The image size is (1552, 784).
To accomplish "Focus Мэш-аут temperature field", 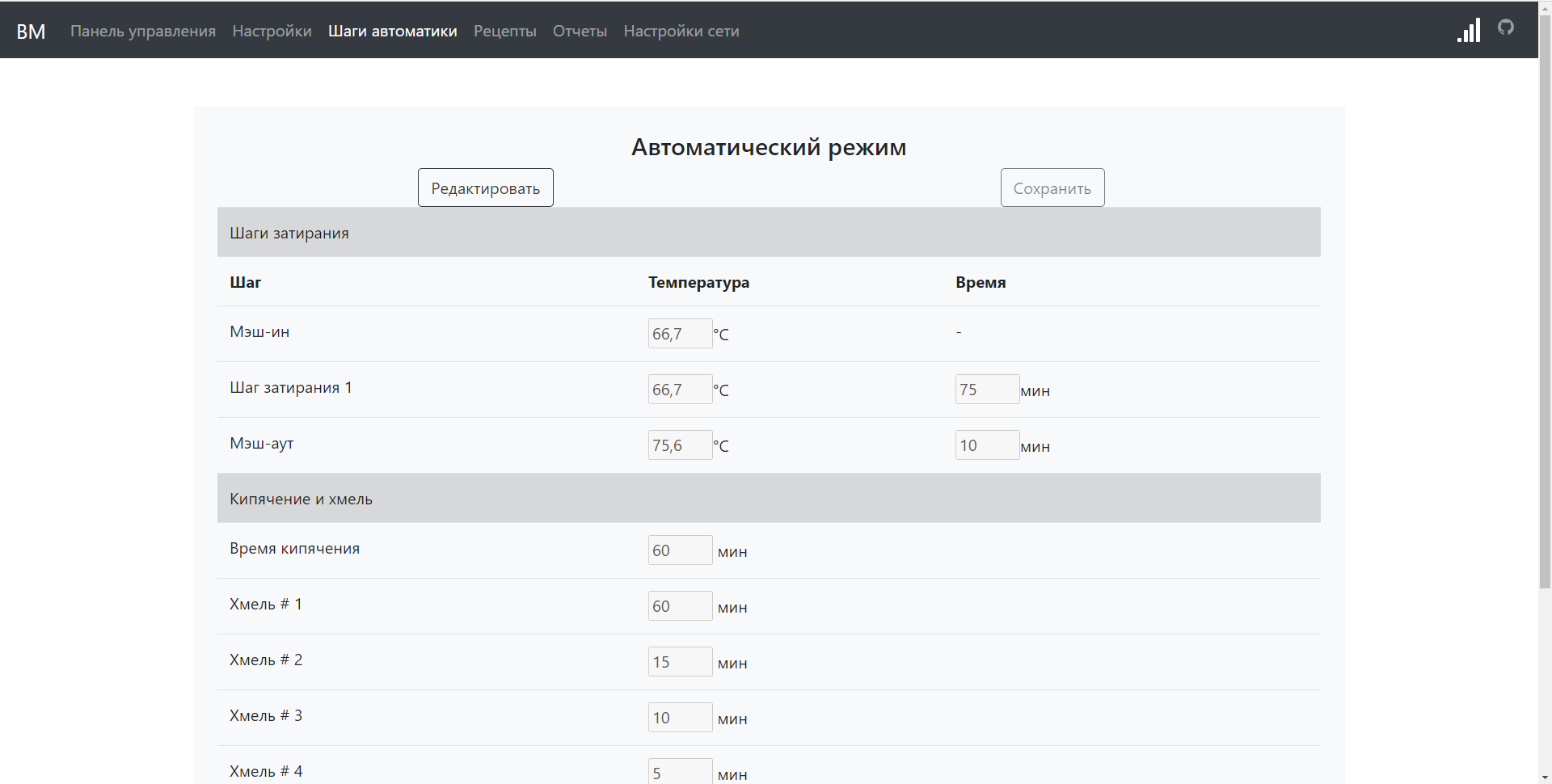I will pos(680,445).
